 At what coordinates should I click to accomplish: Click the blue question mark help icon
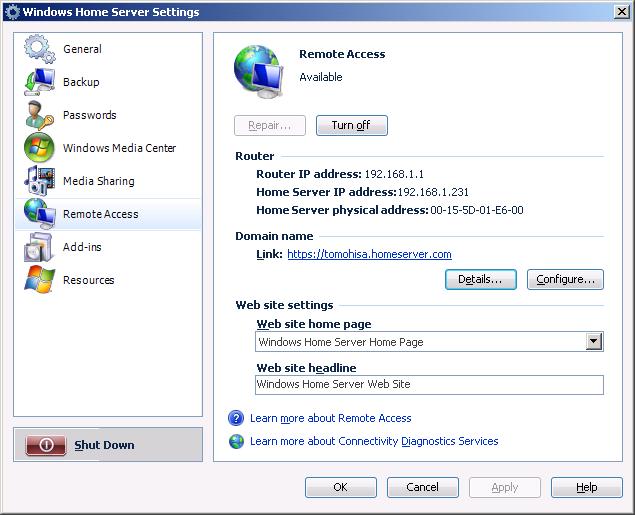(236, 418)
